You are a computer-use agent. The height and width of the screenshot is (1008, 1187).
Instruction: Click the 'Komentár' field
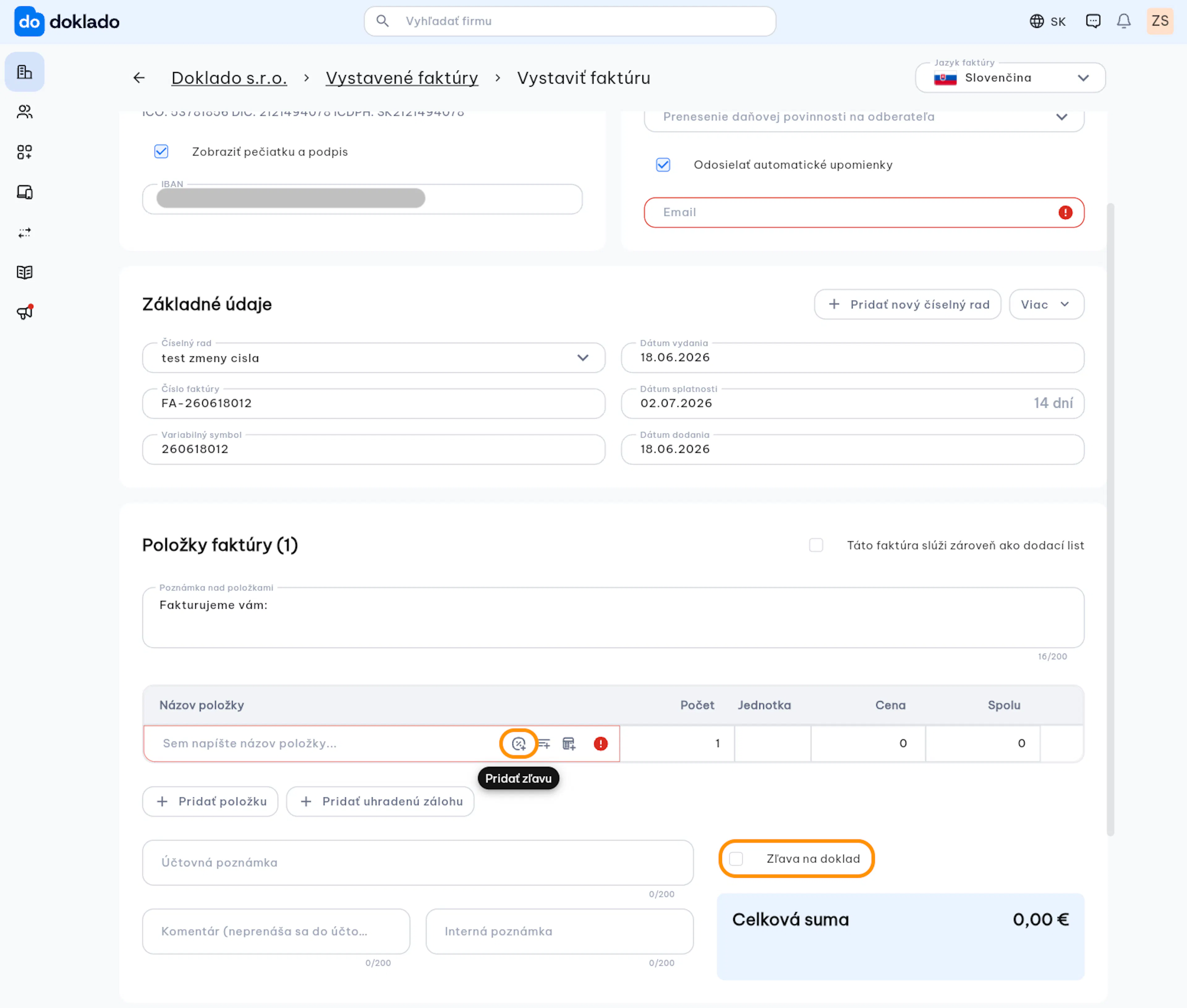(276, 931)
